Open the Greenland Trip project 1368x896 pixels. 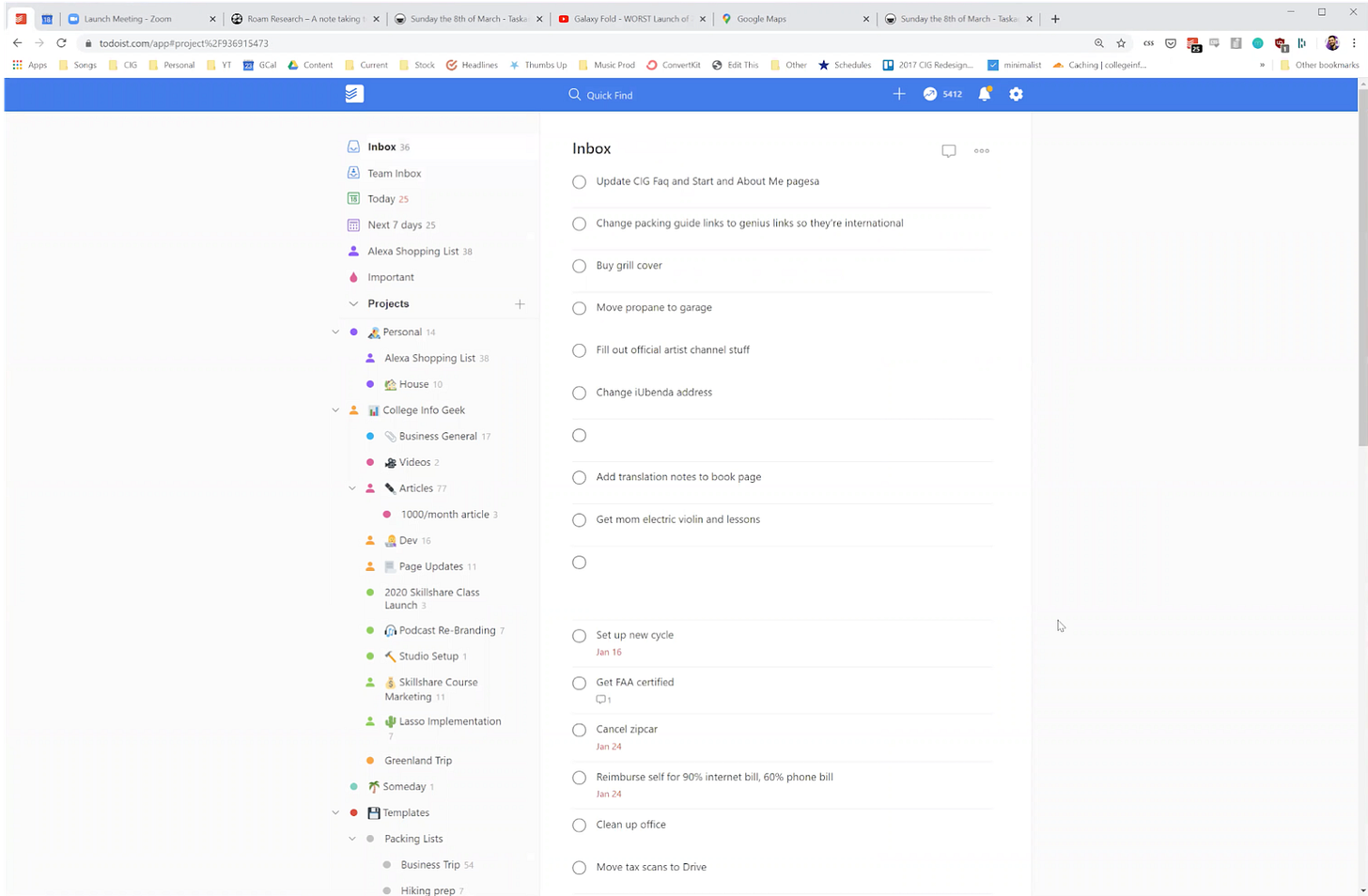coord(418,761)
